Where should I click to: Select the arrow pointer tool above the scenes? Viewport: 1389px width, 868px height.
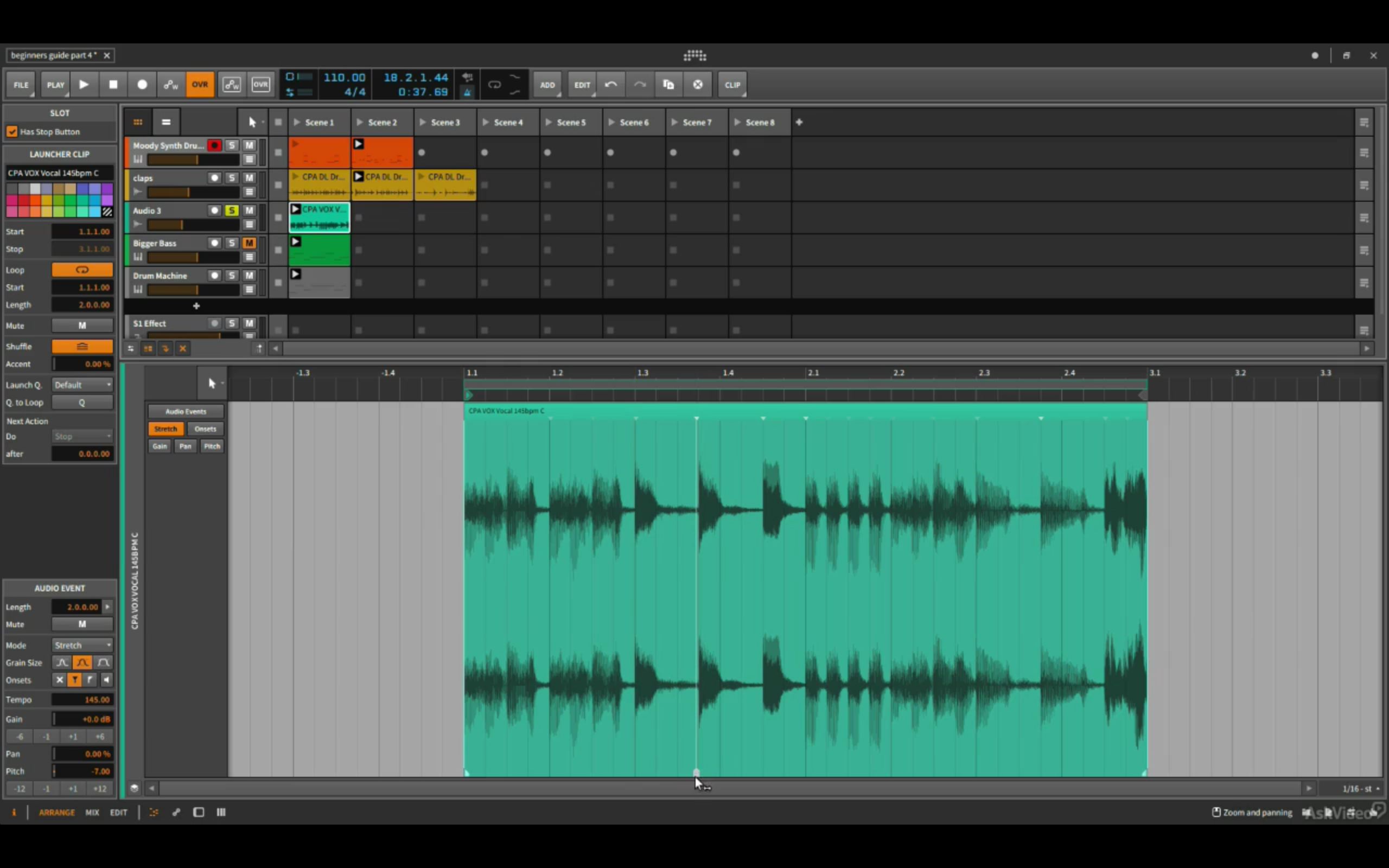tap(252, 122)
